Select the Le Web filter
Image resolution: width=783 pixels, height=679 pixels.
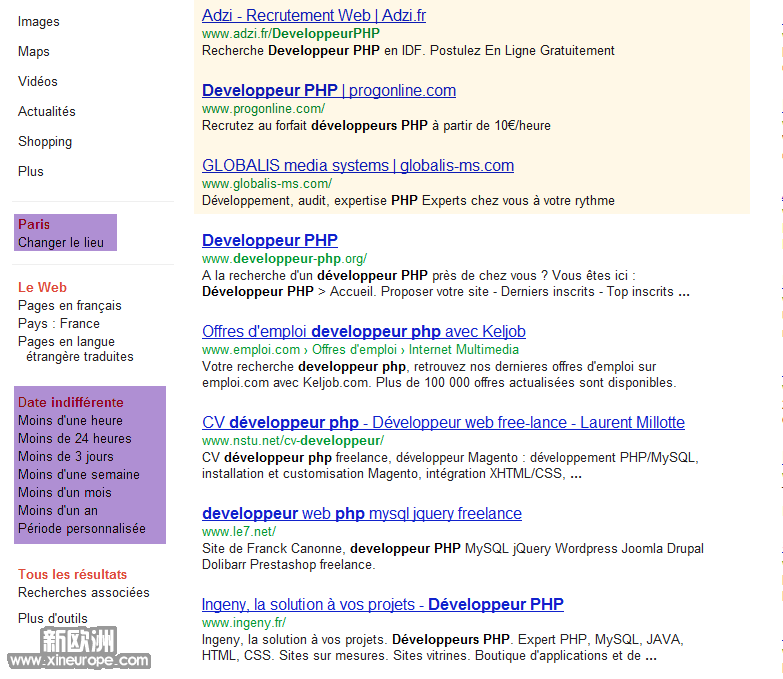[x=42, y=288]
